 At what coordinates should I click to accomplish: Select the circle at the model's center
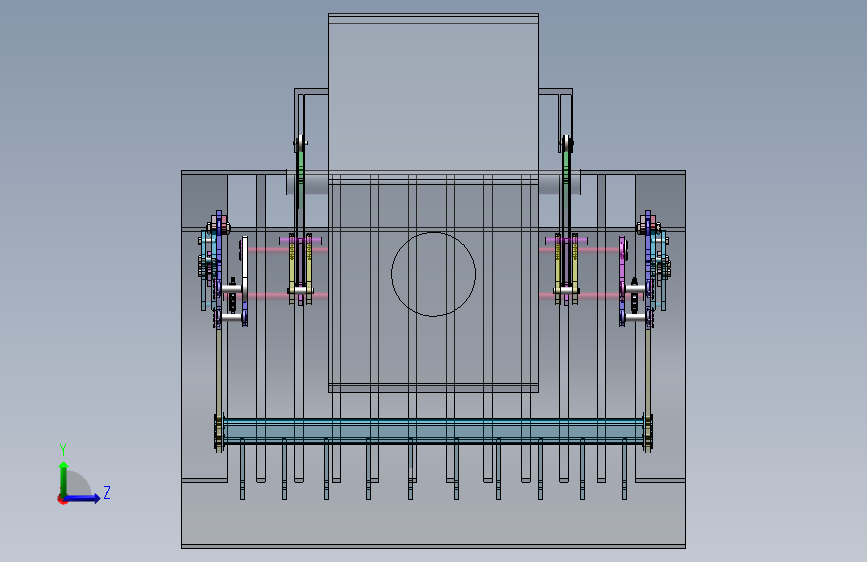434,274
